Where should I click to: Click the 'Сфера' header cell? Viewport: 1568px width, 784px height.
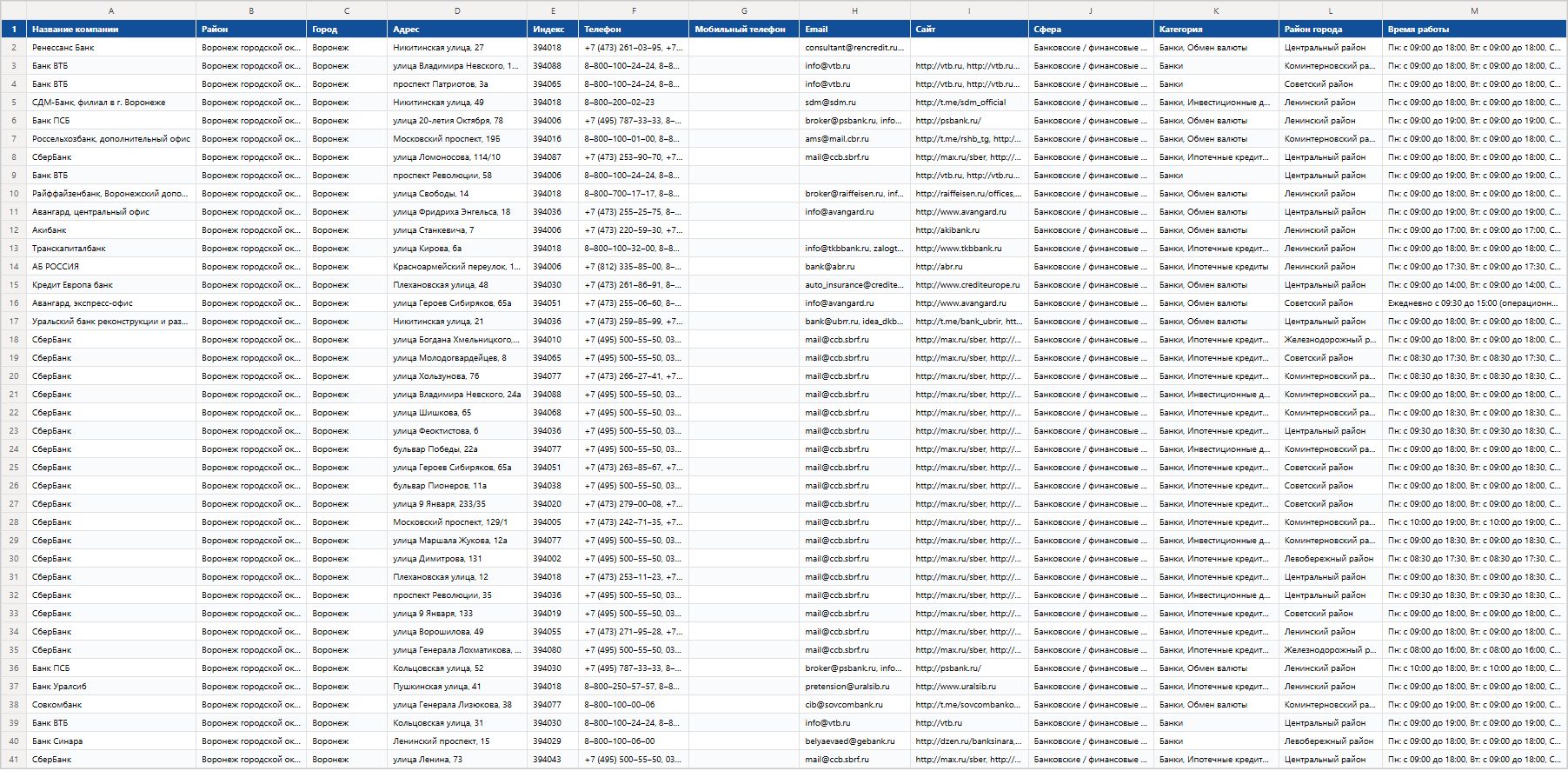1091,29
